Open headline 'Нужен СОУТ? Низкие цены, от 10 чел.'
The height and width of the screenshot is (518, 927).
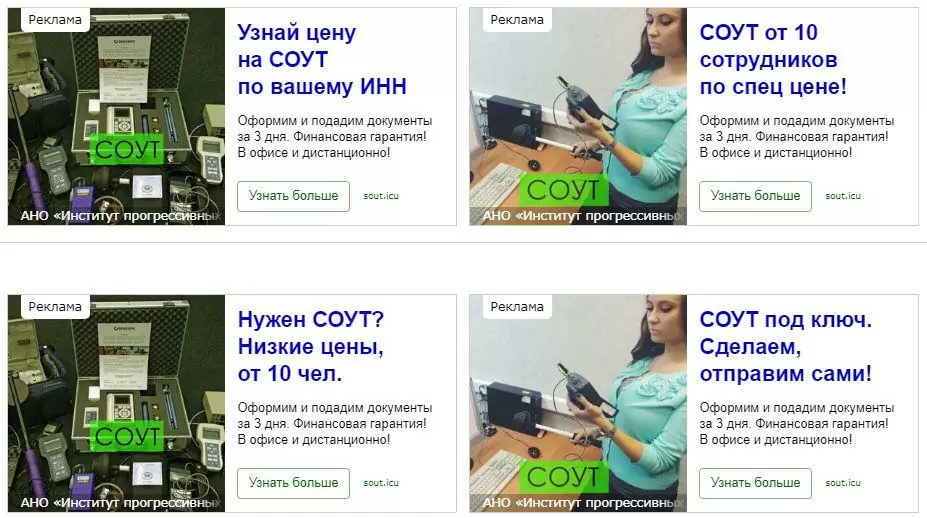coord(311,347)
